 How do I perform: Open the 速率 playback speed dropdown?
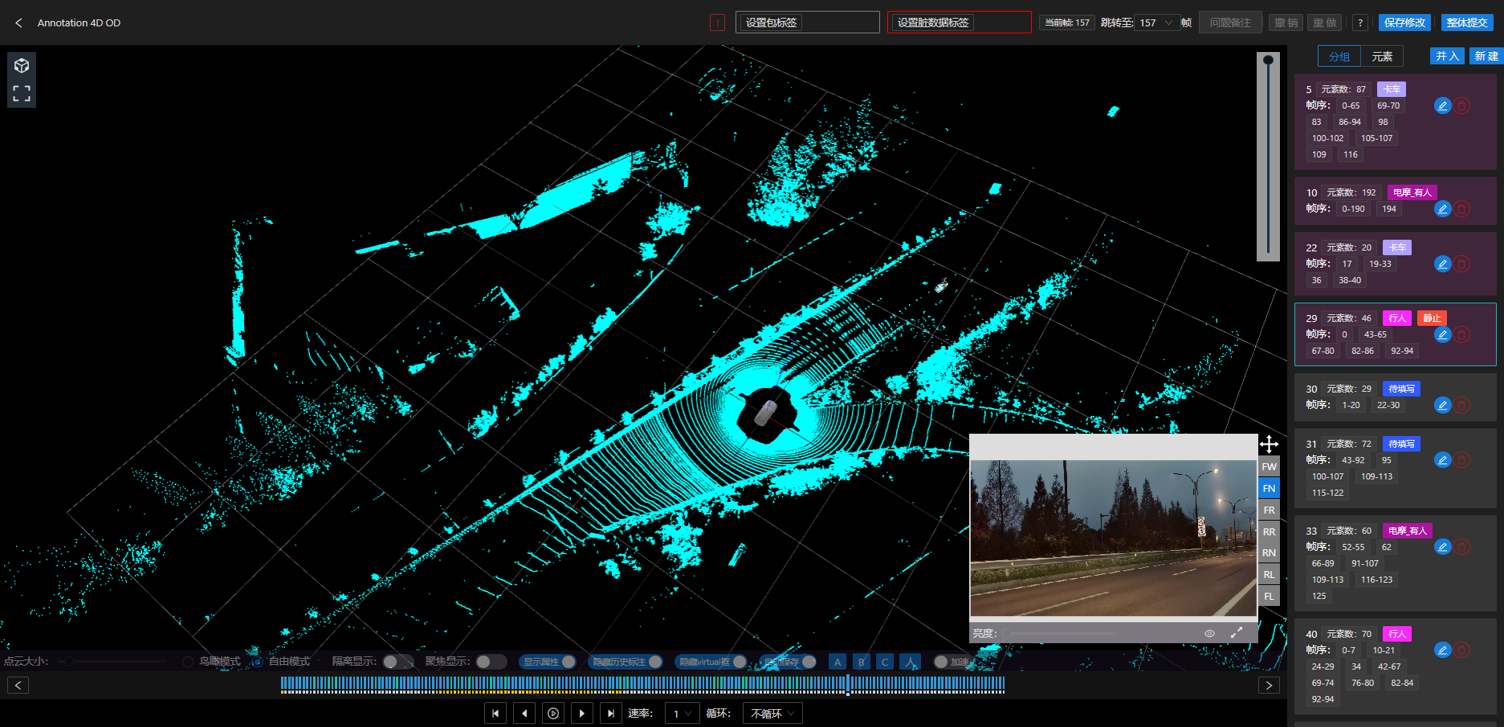click(682, 713)
